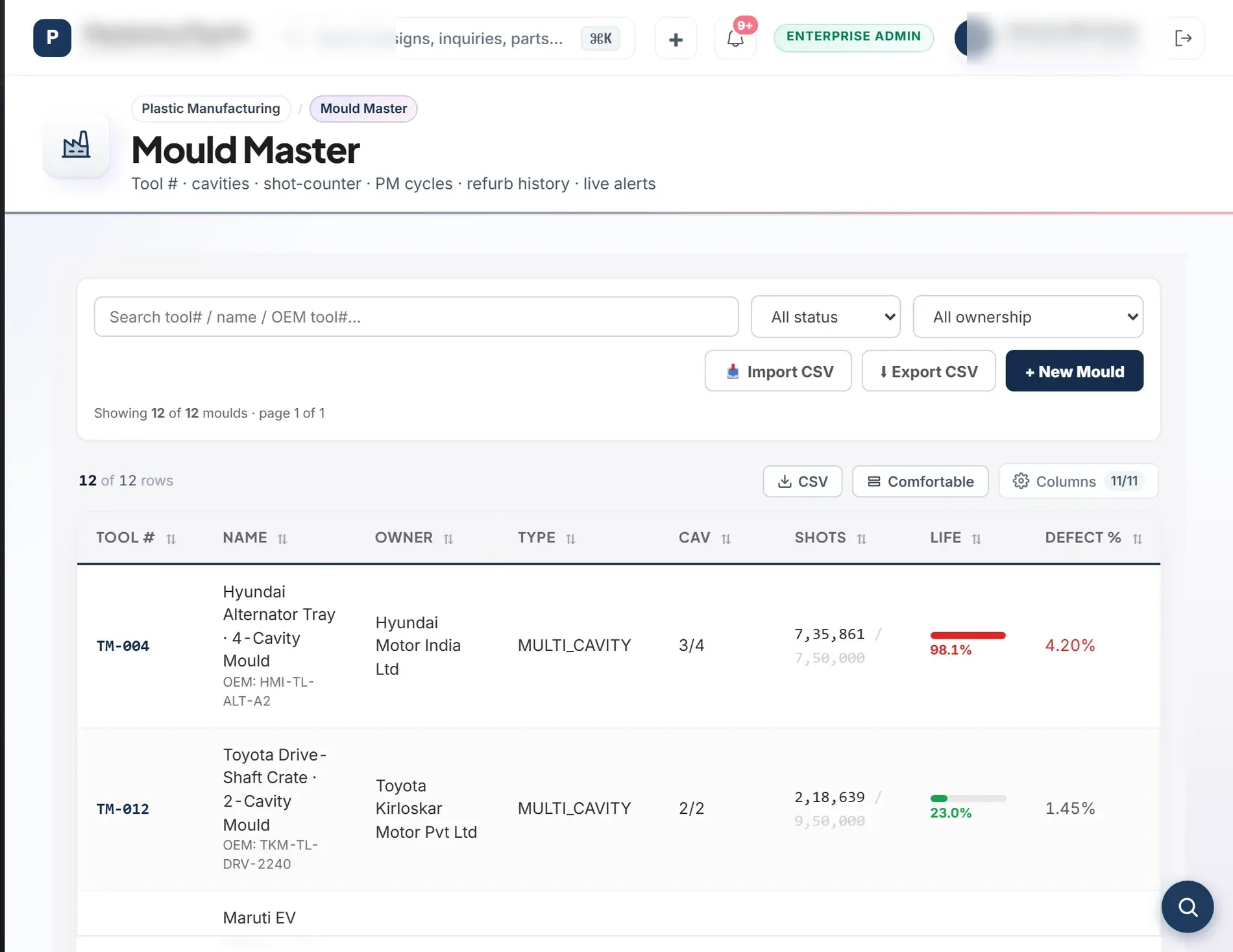The width and height of the screenshot is (1233, 952).
Task: Open the notifications bell icon
Action: 735,39
